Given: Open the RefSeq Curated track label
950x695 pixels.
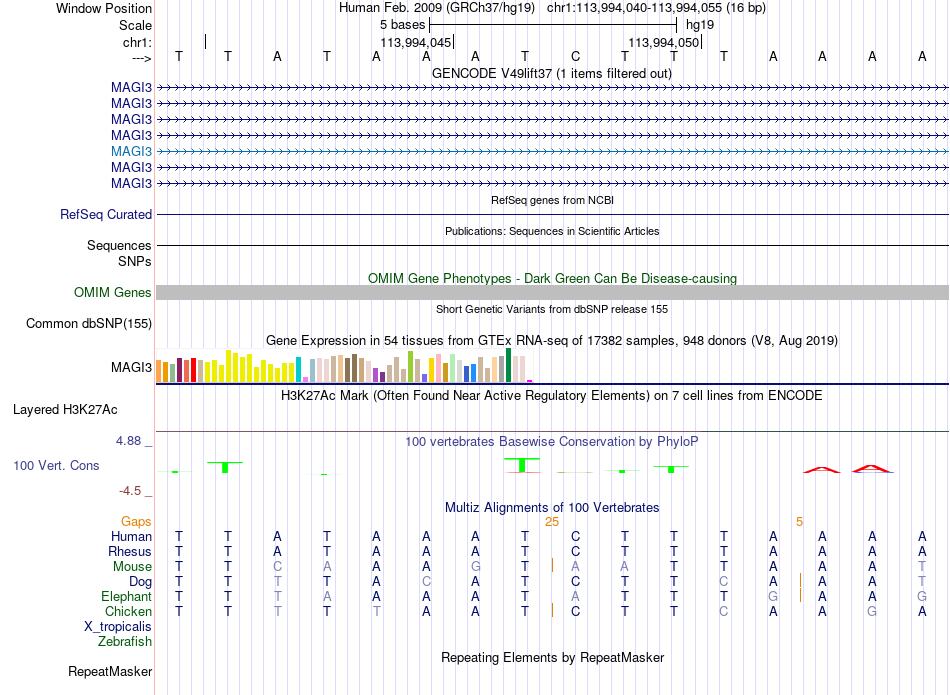Looking at the screenshot, I should (106, 214).
